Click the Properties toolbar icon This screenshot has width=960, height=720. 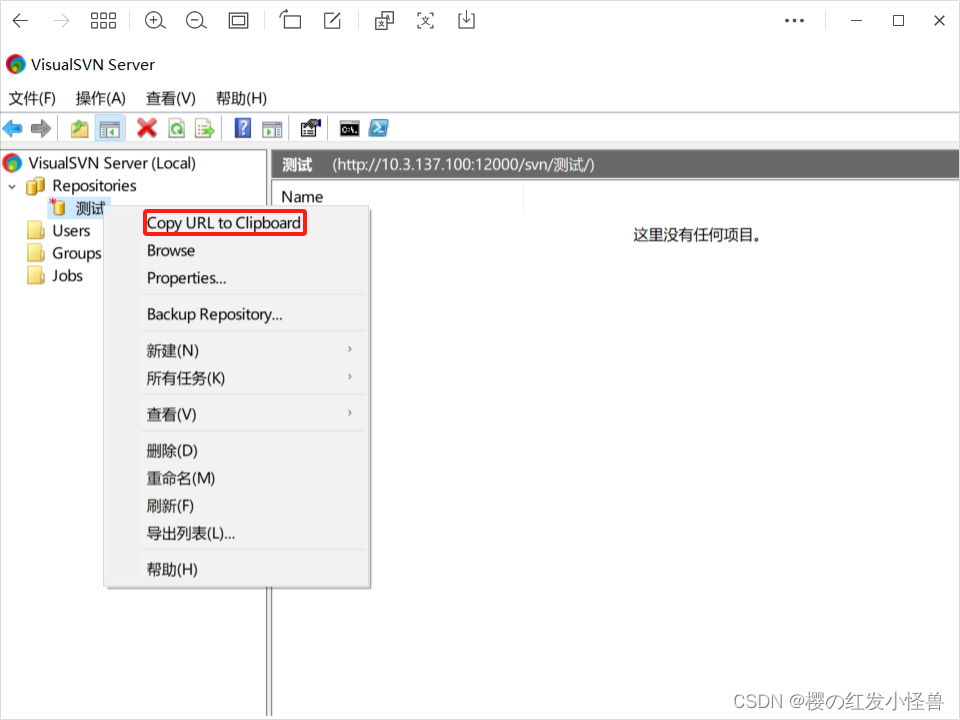(x=310, y=128)
